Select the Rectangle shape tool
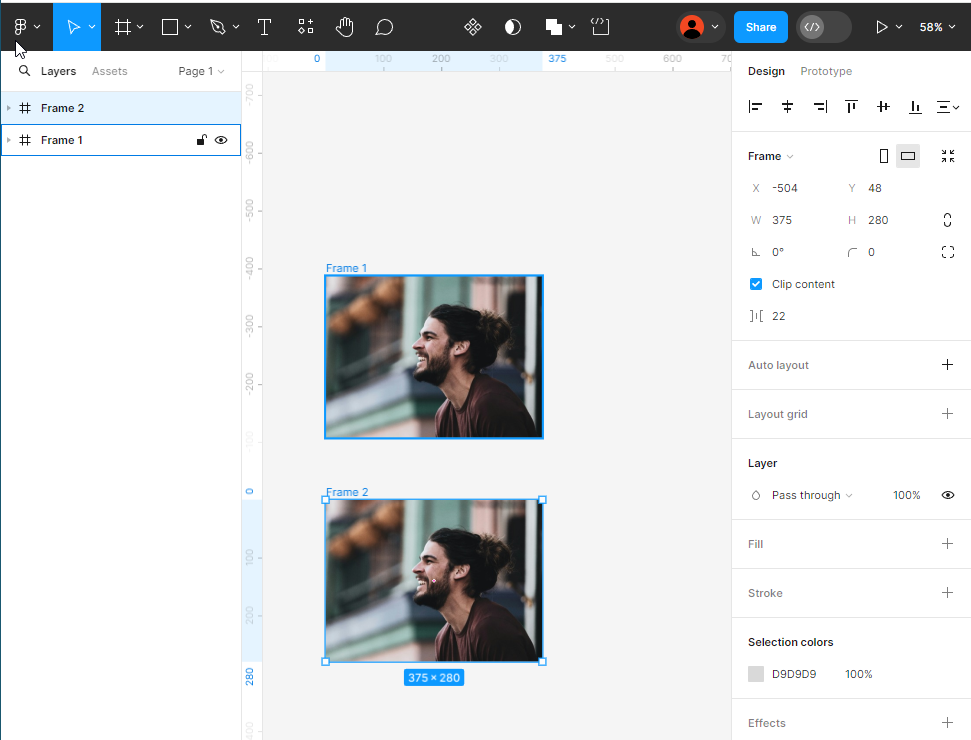971x740 pixels. click(x=170, y=27)
